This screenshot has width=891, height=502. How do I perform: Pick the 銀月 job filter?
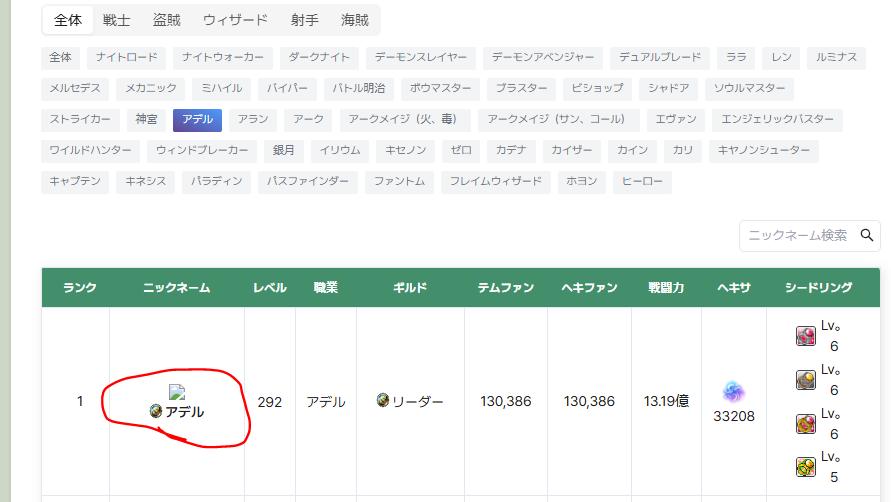pyautogui.click(x=284, y=151)
